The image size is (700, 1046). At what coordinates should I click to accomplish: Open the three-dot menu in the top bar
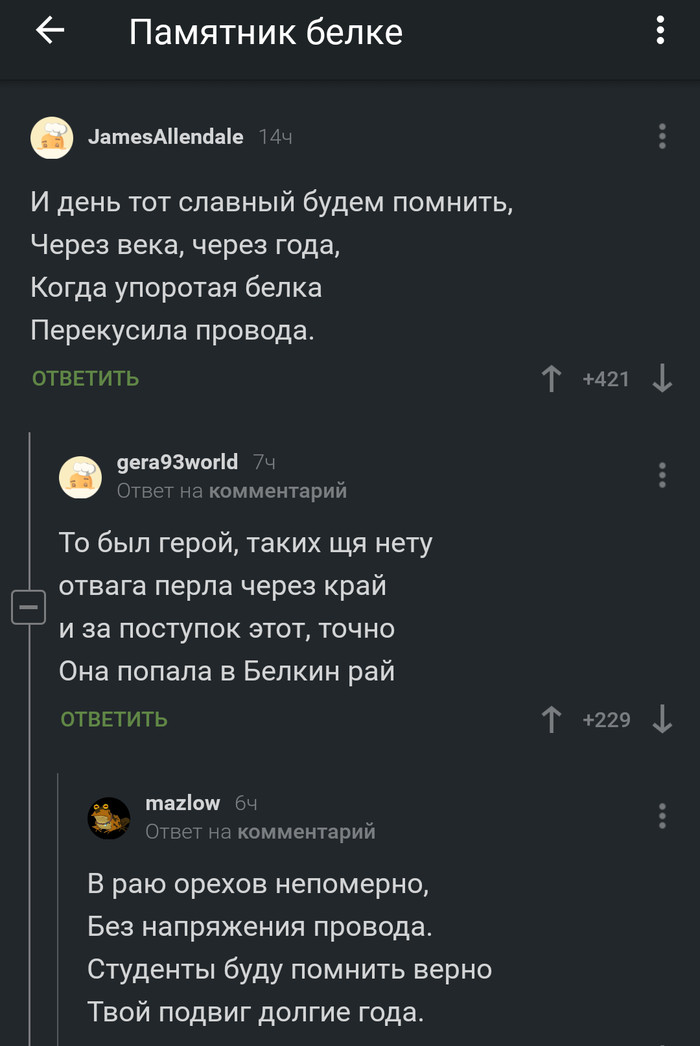click(658, 31)
